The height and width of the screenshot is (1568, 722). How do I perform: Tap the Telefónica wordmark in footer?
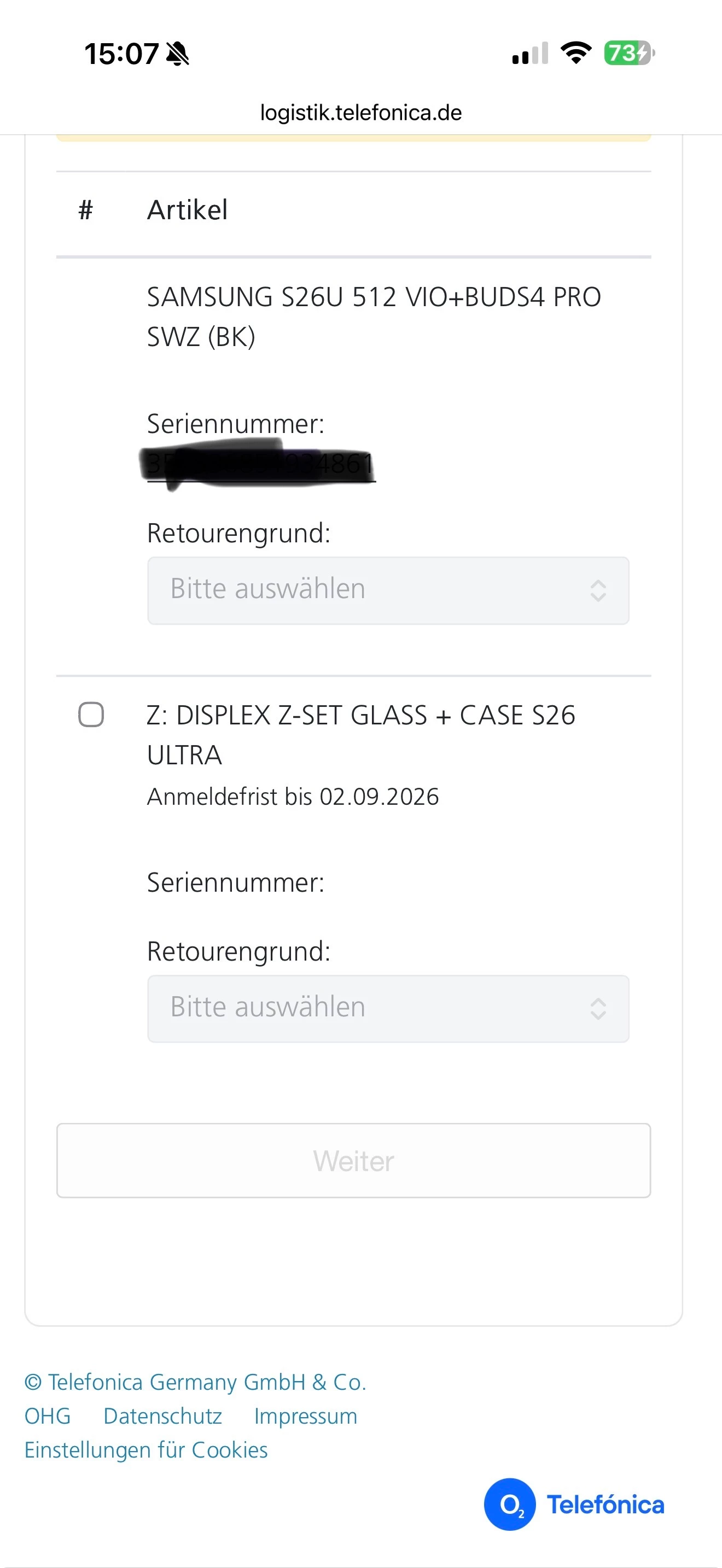click(605, 1505)
